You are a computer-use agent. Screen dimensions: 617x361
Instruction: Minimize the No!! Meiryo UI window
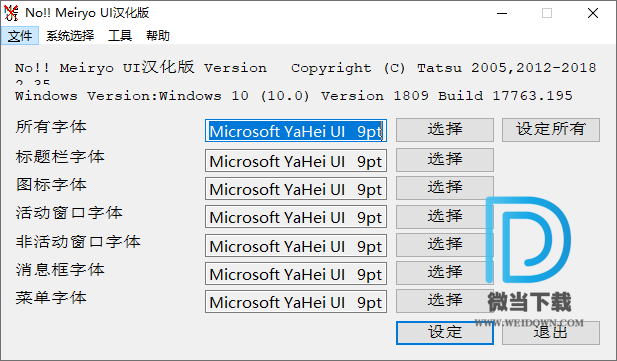click(502, 13)
